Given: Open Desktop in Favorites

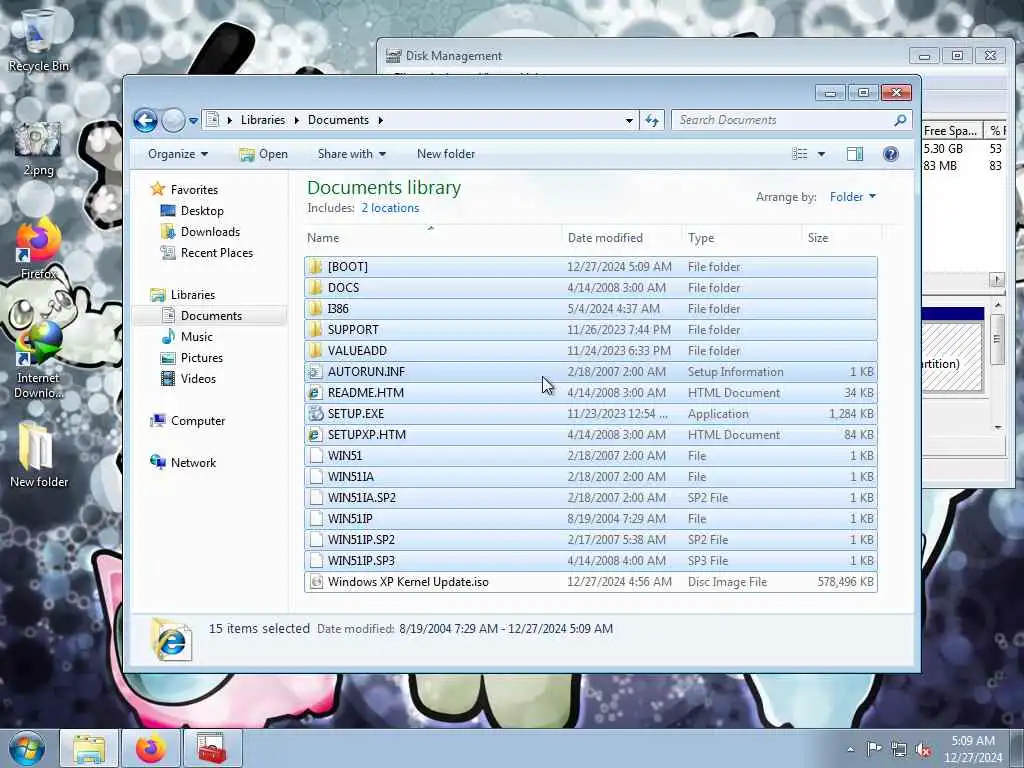Looking at the screenshot, I should (x=202, y=211).
